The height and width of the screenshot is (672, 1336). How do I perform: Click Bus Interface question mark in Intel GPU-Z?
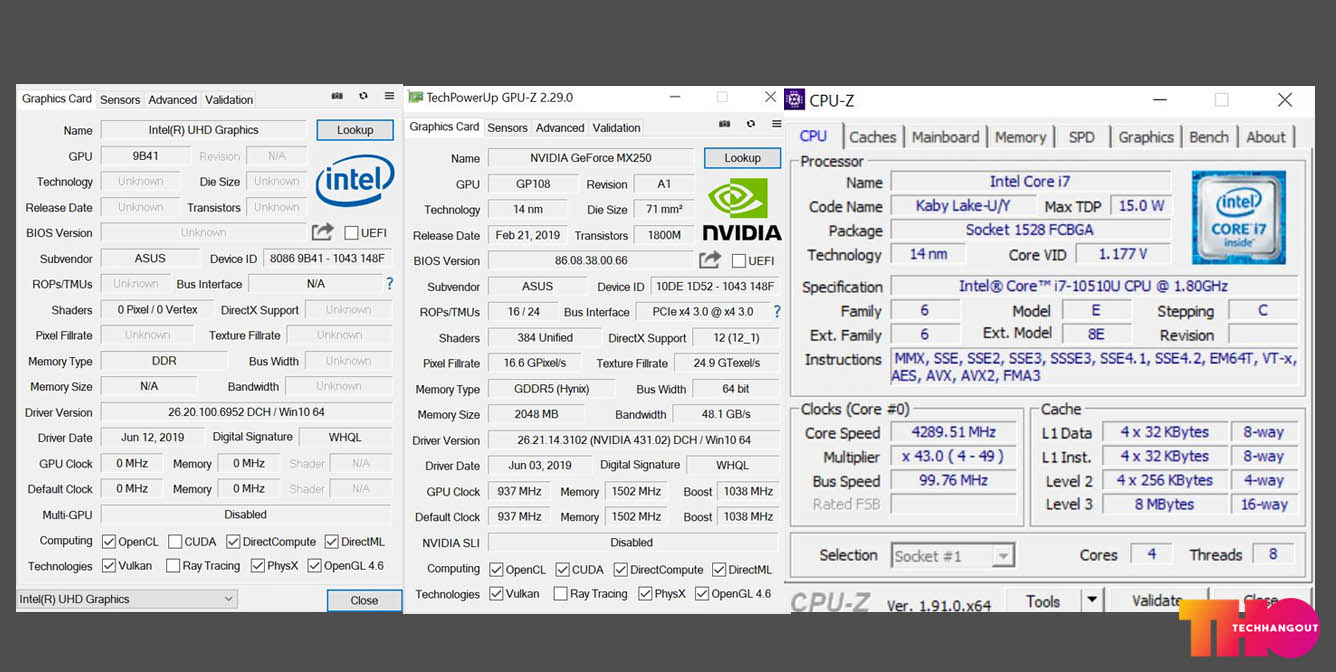[x=390, y=284]
